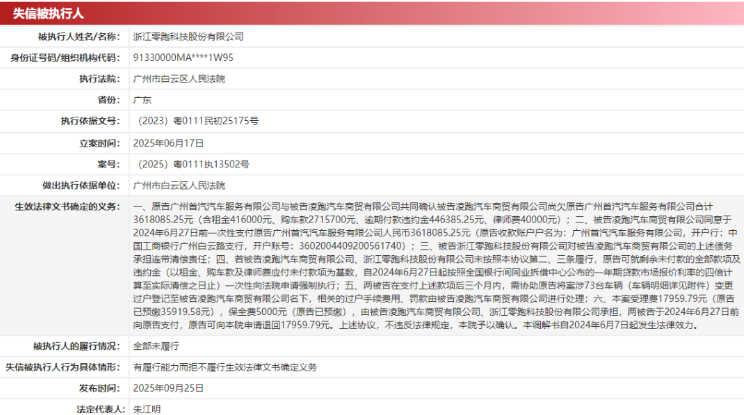Viewport: 744px width, 415px height.
Task: Click the 失信被执行人行为具体情形 label
Action: (63, 367)
